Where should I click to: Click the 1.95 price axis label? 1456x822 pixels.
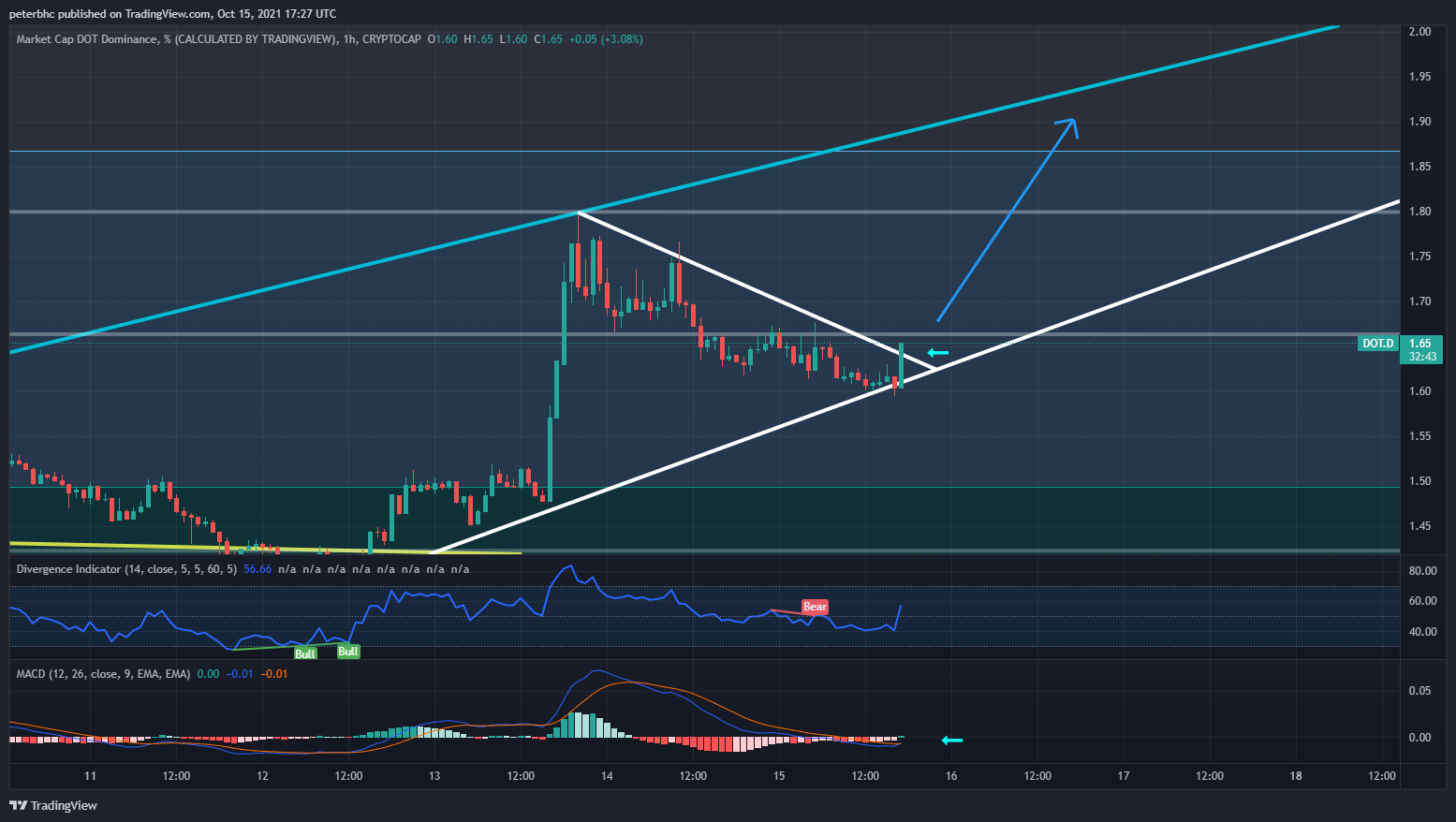pos(1420,77)
